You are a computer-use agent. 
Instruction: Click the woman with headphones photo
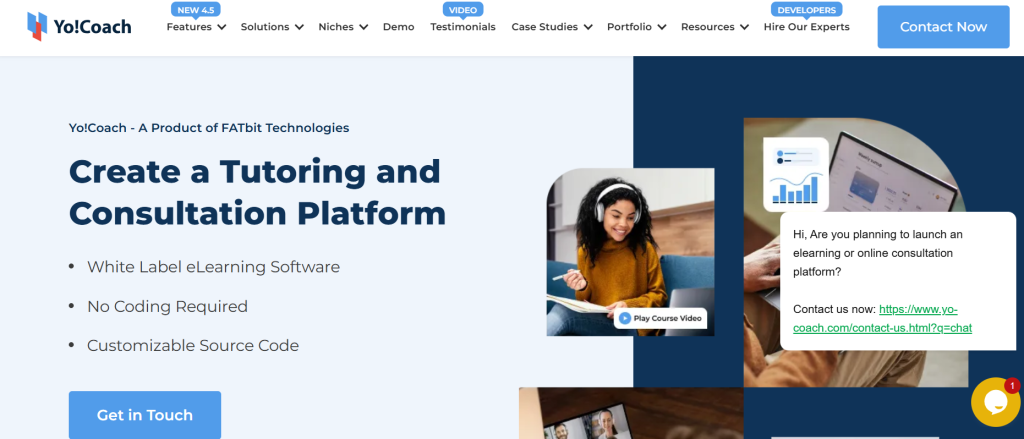630,252
